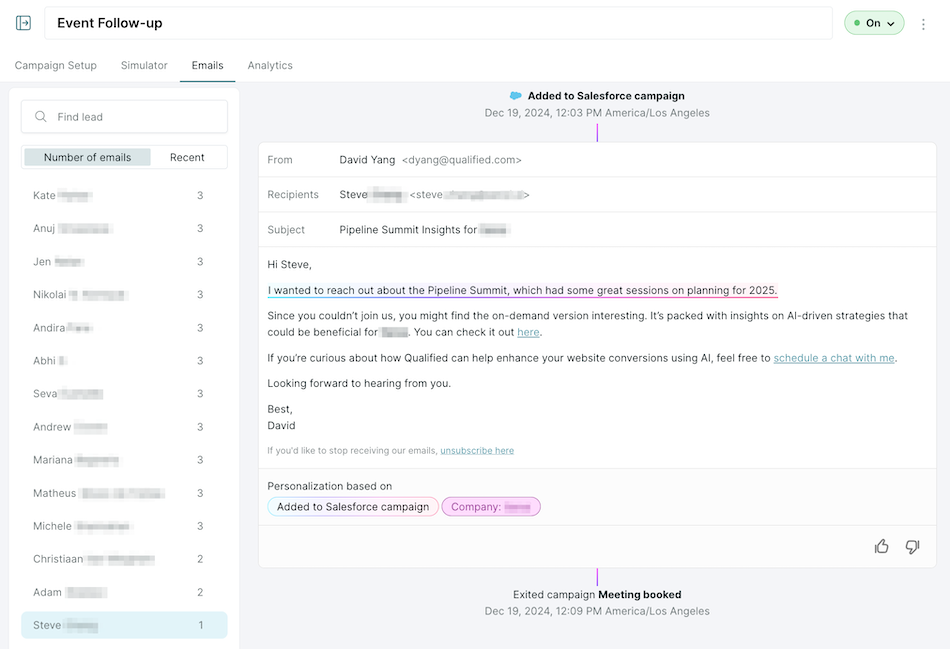The image size is (950, 649).
Task: Select lead Nikolai in the list
Action: tap(124, 295)
